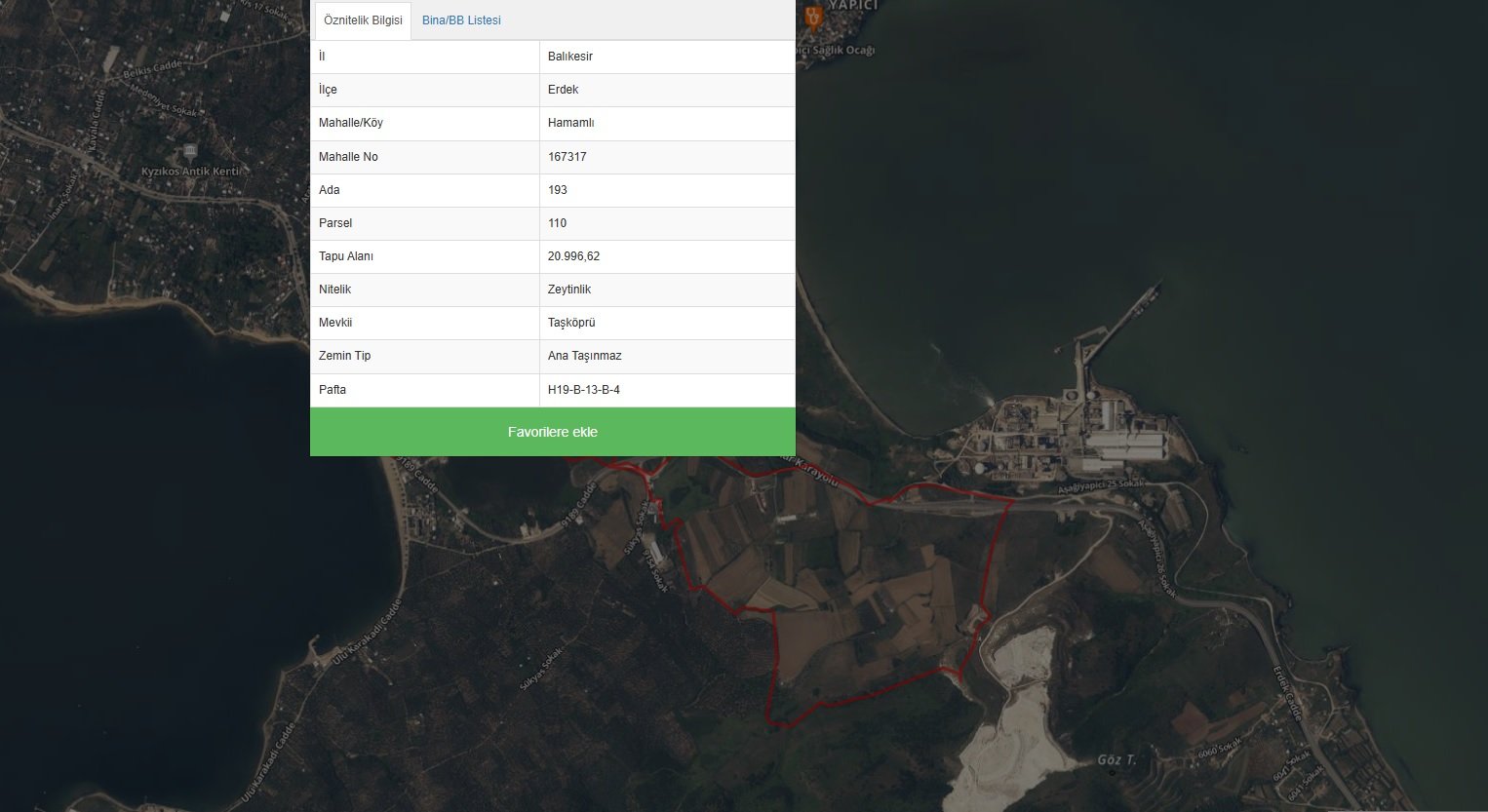Click the Sağlık Ocağı map label
This screenshot has height=812, width=1488.
[838, 51]
